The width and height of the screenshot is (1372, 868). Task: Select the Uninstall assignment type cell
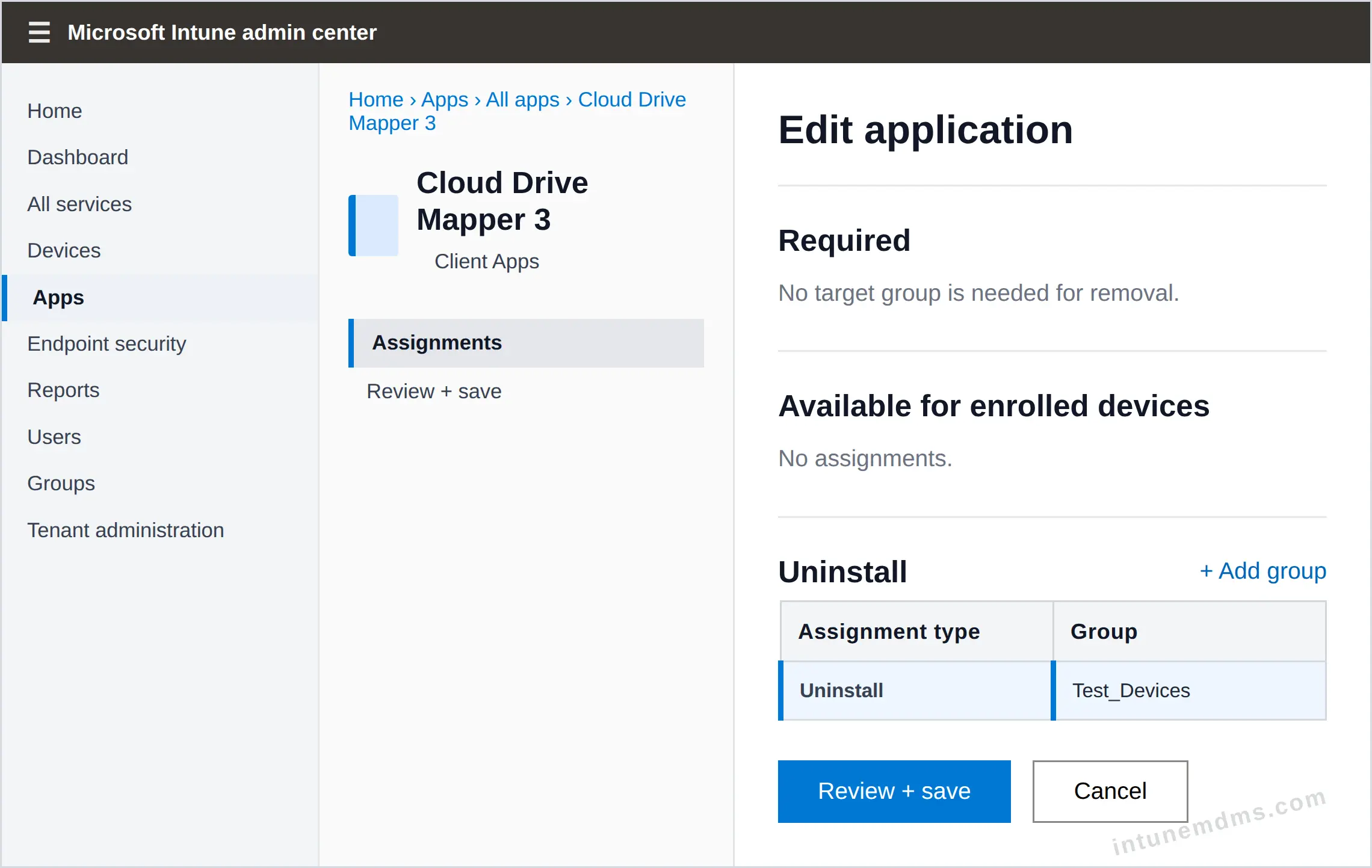tap(915, 691)
